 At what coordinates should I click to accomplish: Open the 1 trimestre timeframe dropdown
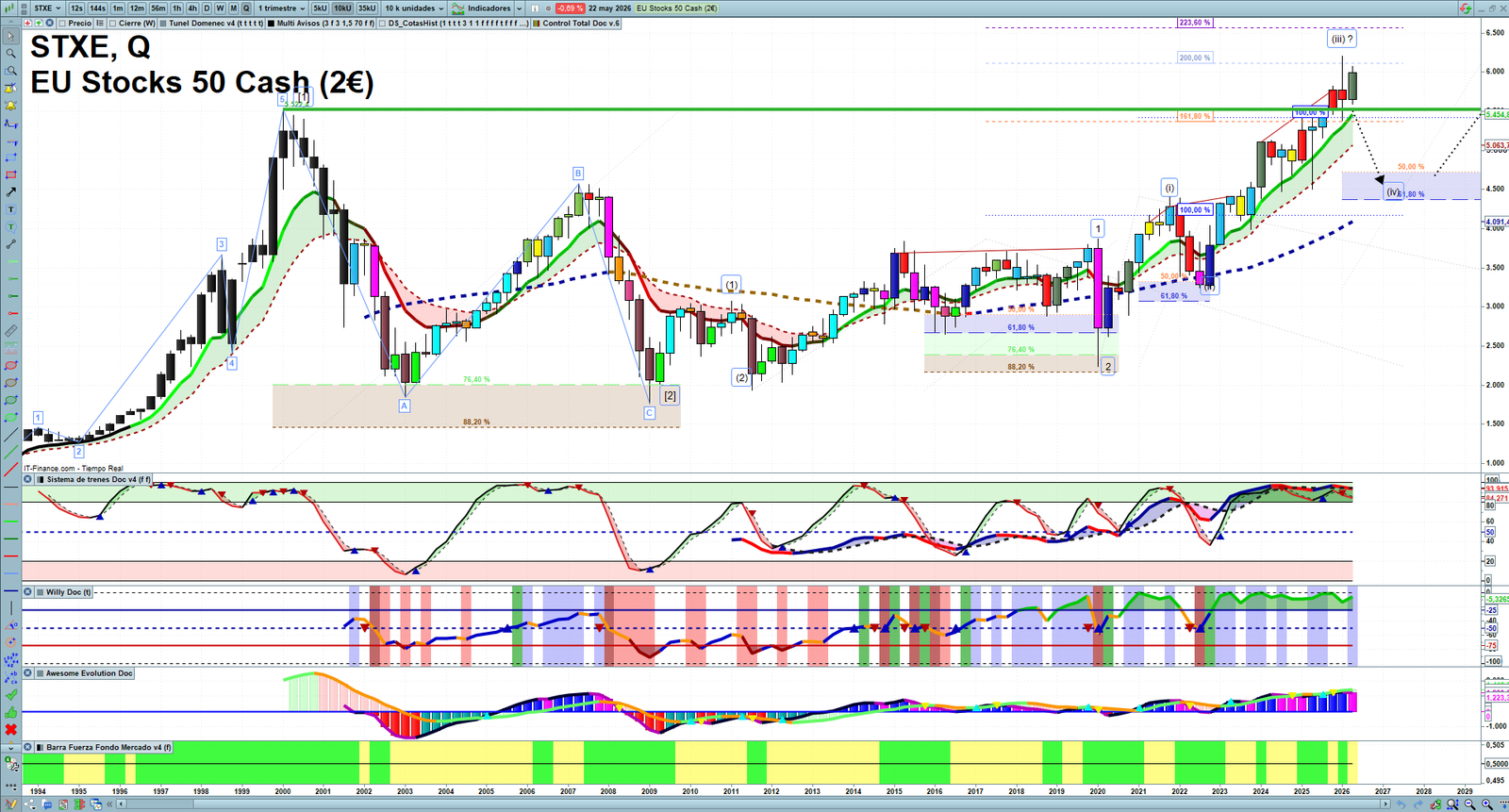pyautogui.click(x=282, y=8)
